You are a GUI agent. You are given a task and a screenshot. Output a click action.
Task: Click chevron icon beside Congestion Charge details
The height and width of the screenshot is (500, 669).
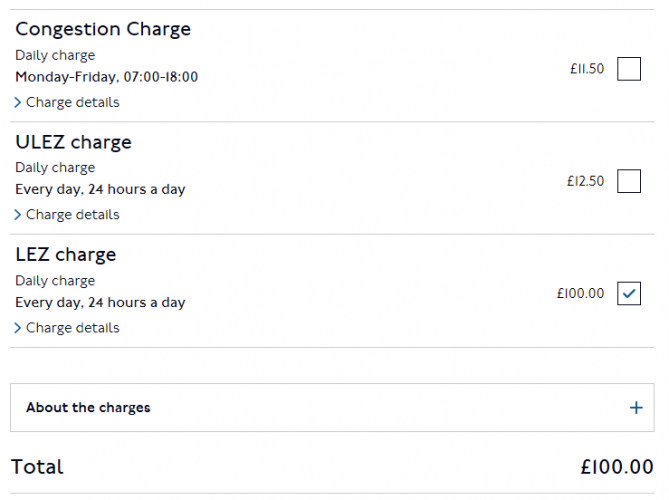tap(18, 103)
